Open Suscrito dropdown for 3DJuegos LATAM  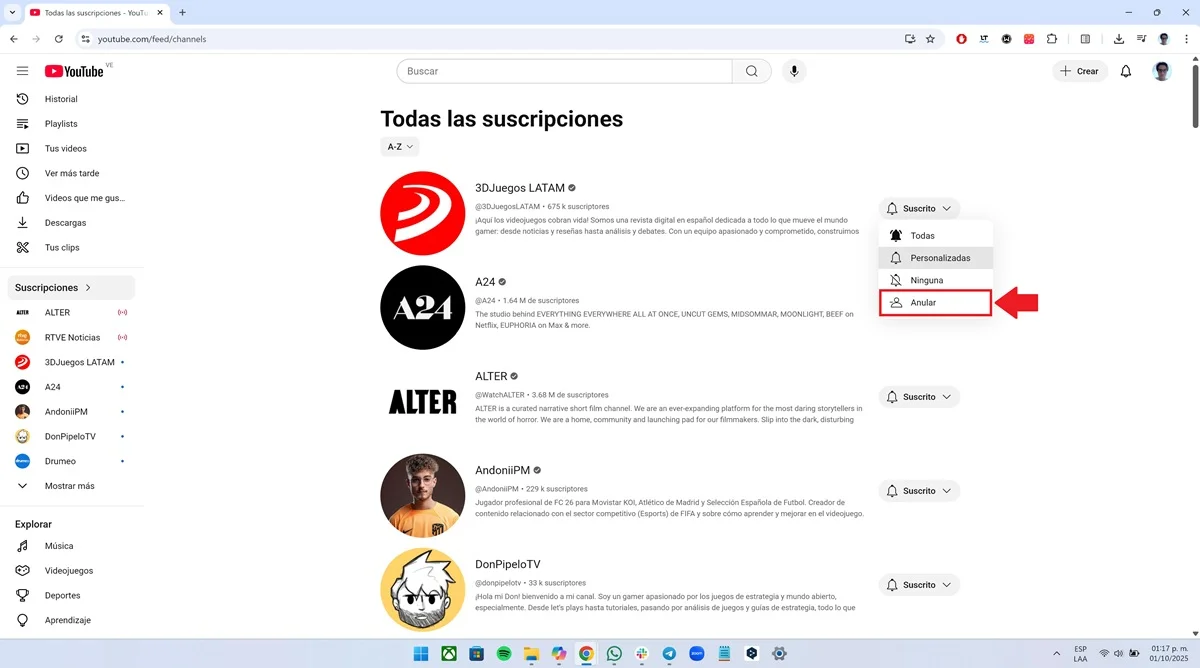919,209
